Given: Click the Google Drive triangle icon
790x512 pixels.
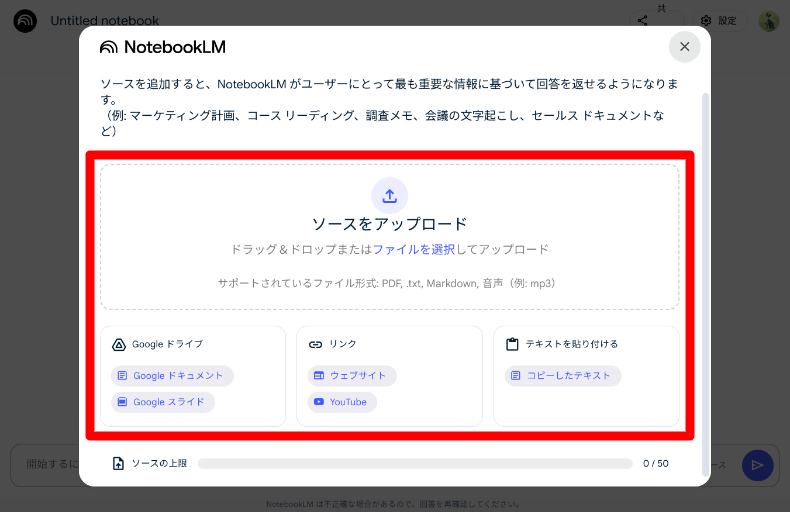Looking at the screenshot, I should [x=118, y=345].
